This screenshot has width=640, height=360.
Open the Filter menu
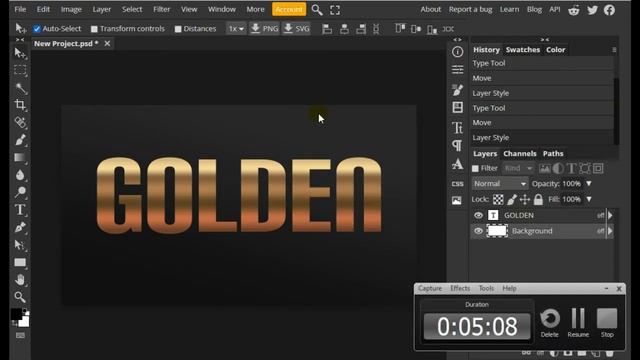(x=162, y=9)
